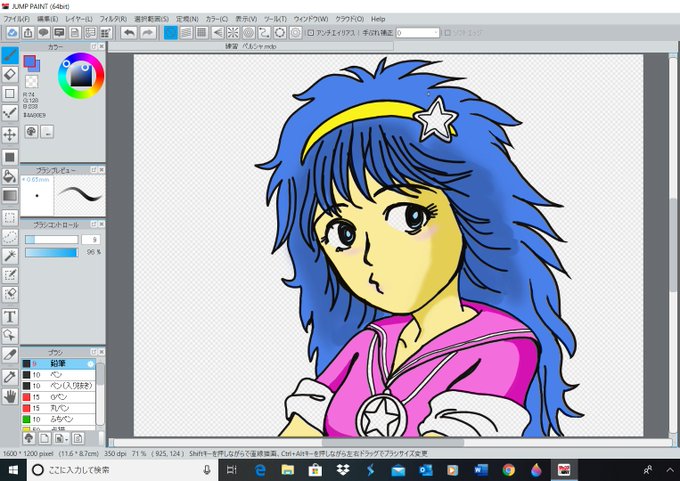Enable the vanishing point snap guide

click(x=217, y=33)
